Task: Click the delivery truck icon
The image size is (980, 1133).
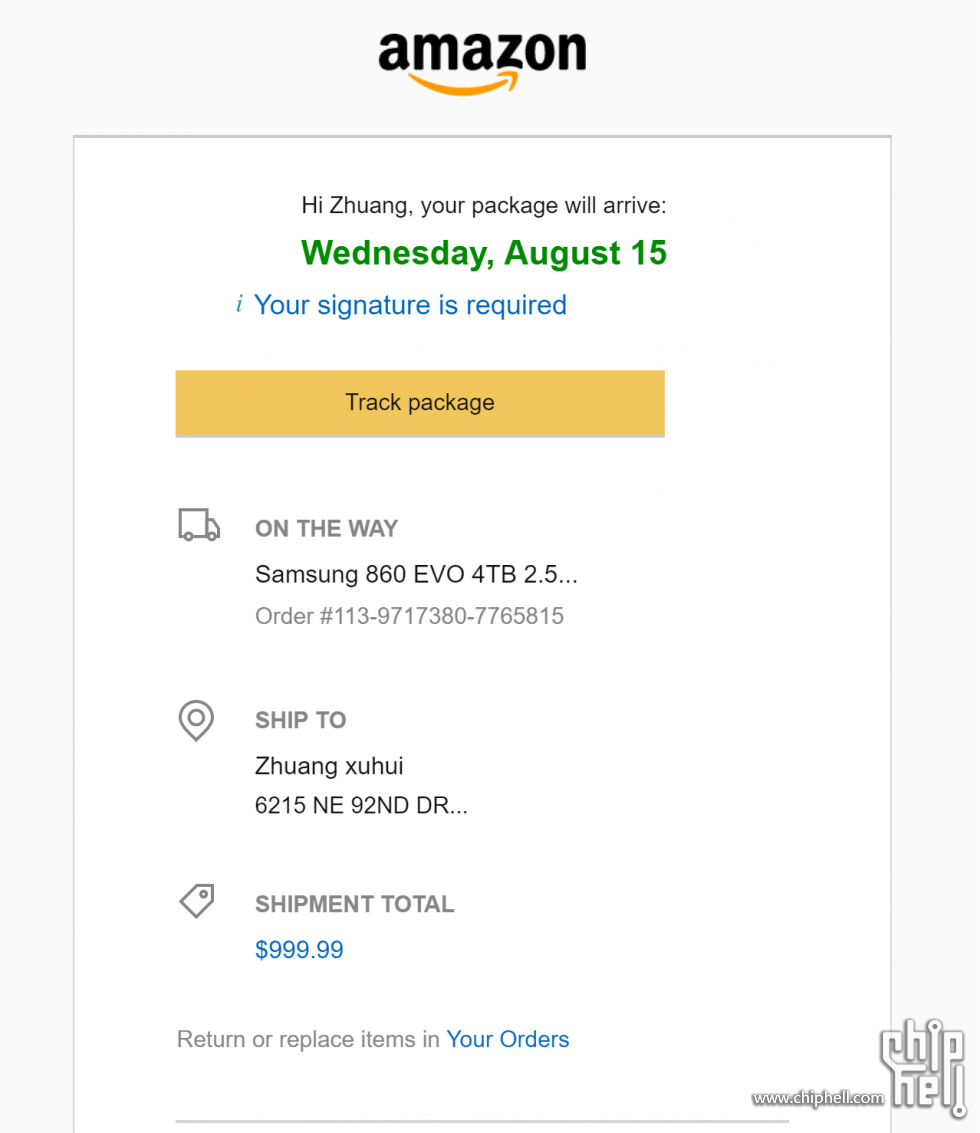Action: pos(199,525)
